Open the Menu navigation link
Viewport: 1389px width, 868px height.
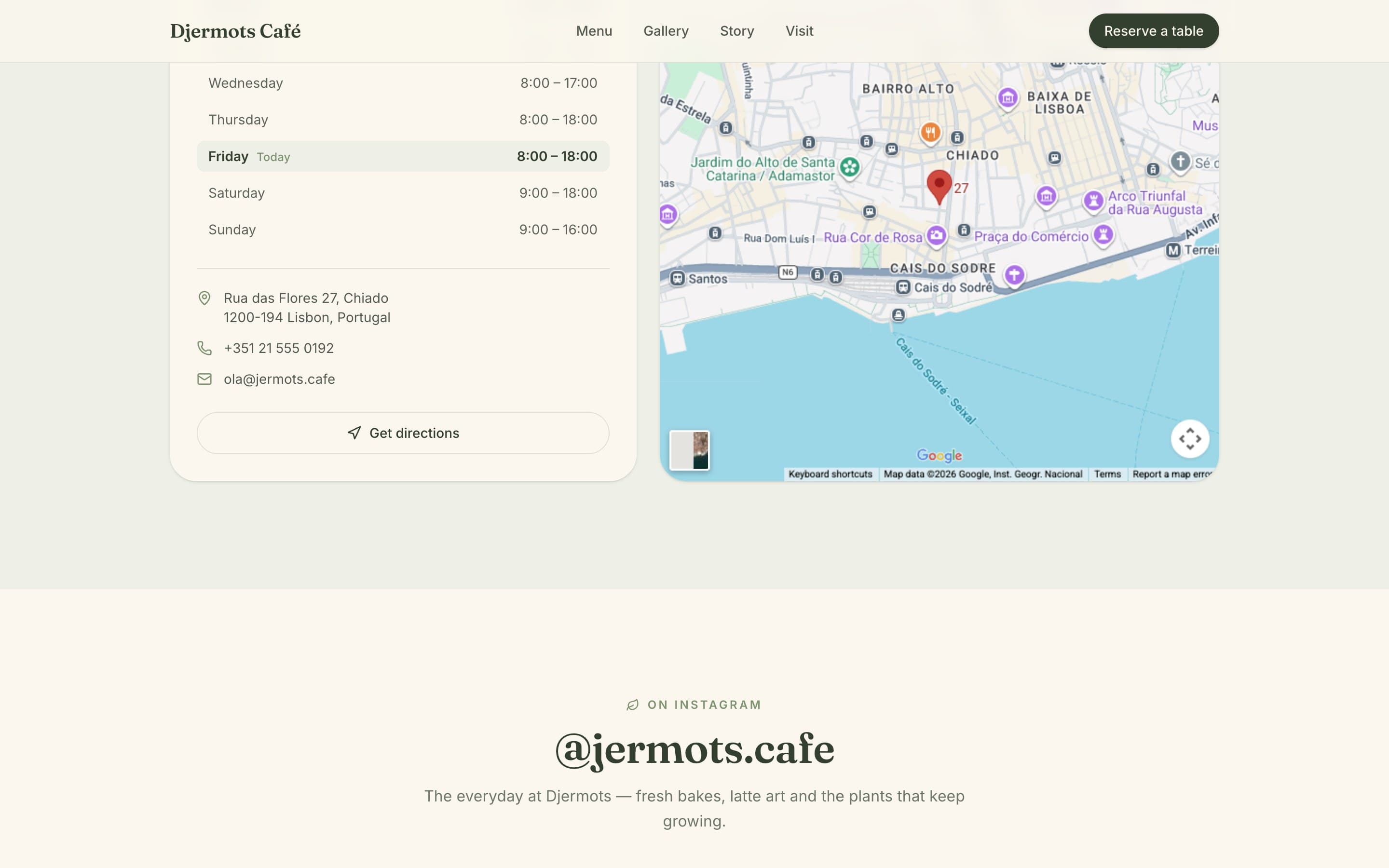click(x=594, y=31)
